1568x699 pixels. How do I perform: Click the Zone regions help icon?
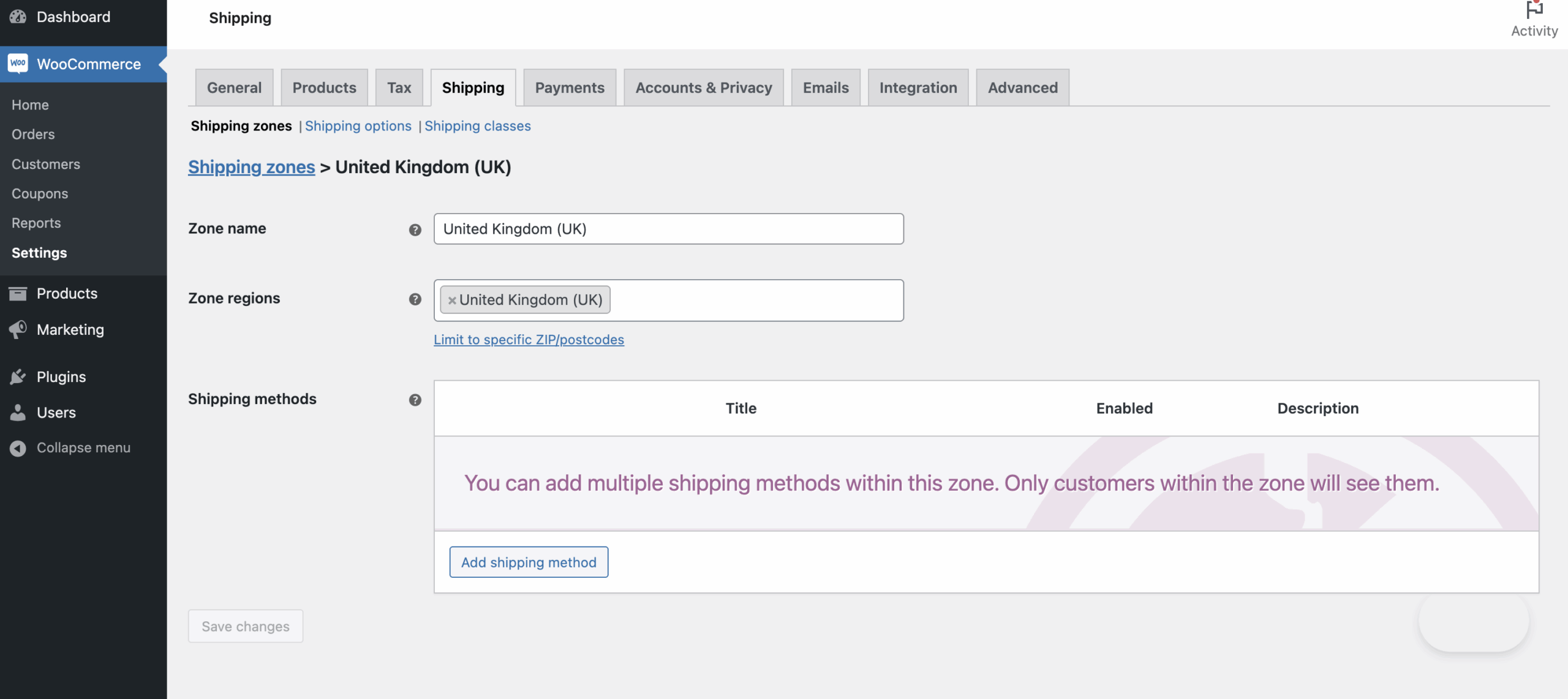pyautogui.click(x=416, y=299)
